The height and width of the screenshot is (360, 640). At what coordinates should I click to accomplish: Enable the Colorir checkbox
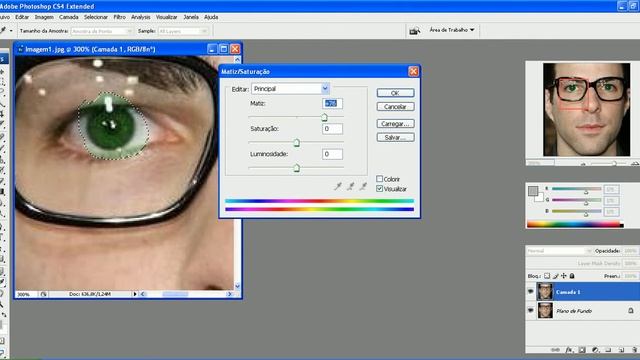coord(380,179)
